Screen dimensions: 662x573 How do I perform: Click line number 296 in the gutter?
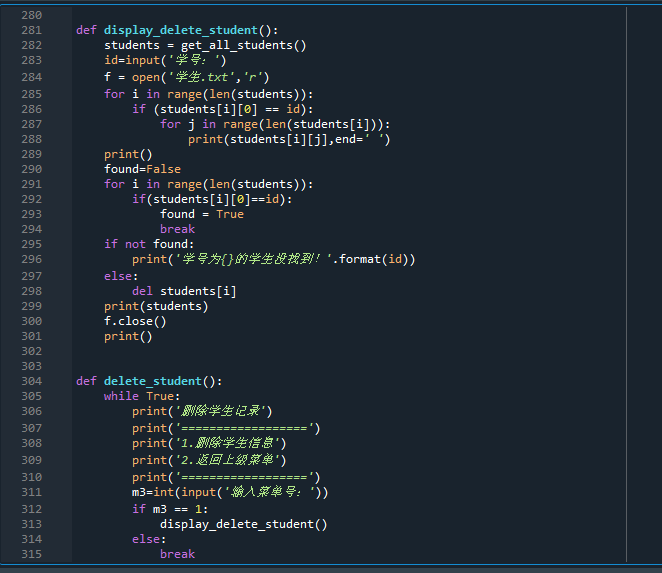tap(32, 259)
